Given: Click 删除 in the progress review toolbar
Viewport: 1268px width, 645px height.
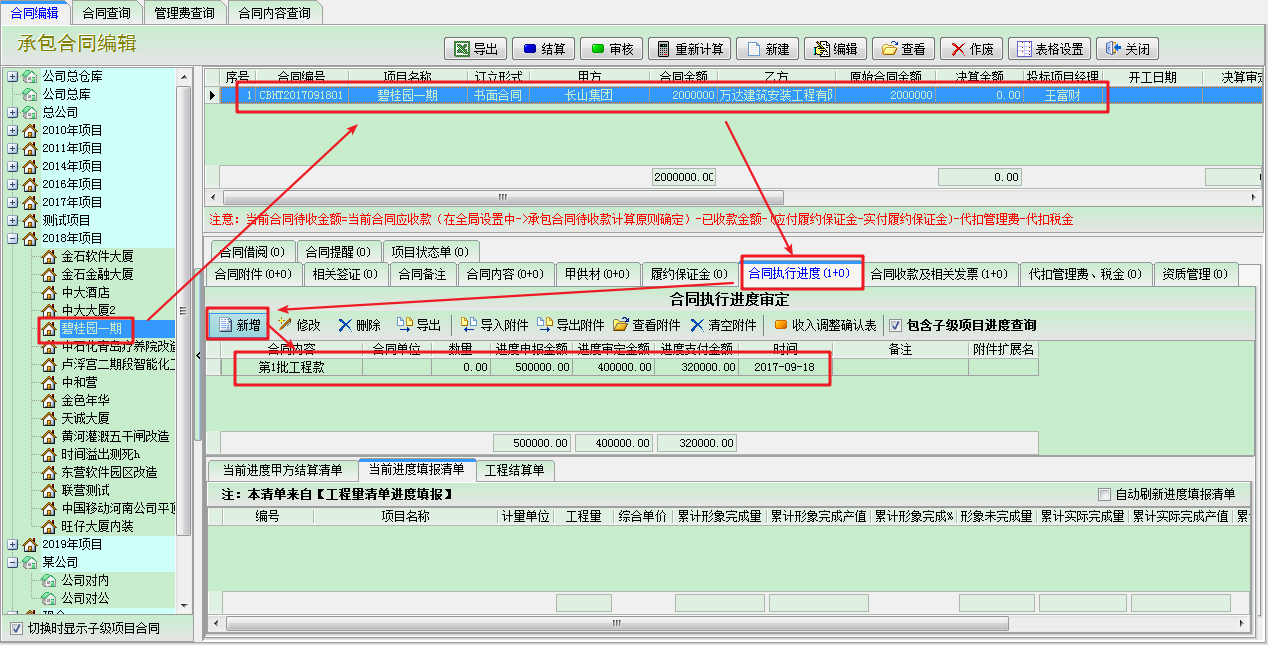Looking at the screenshot, I should click(359, 325).
